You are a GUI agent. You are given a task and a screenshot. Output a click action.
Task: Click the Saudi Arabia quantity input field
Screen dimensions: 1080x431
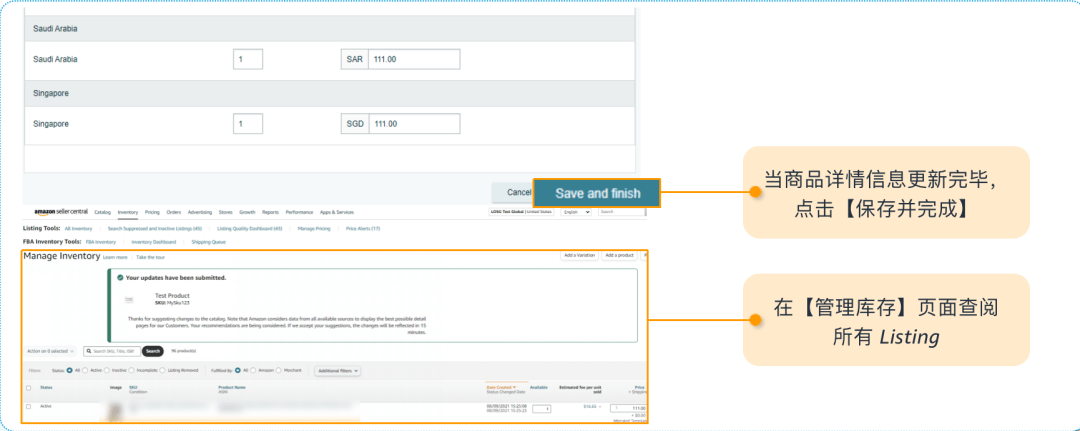[248, 59]
